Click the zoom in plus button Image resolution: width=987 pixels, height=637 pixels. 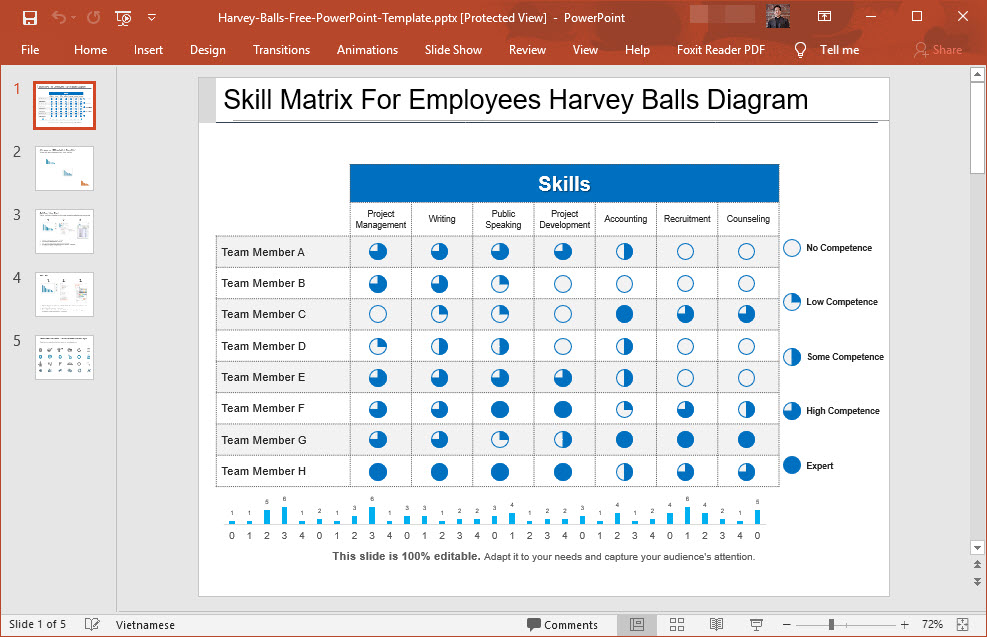click(904, 624)
